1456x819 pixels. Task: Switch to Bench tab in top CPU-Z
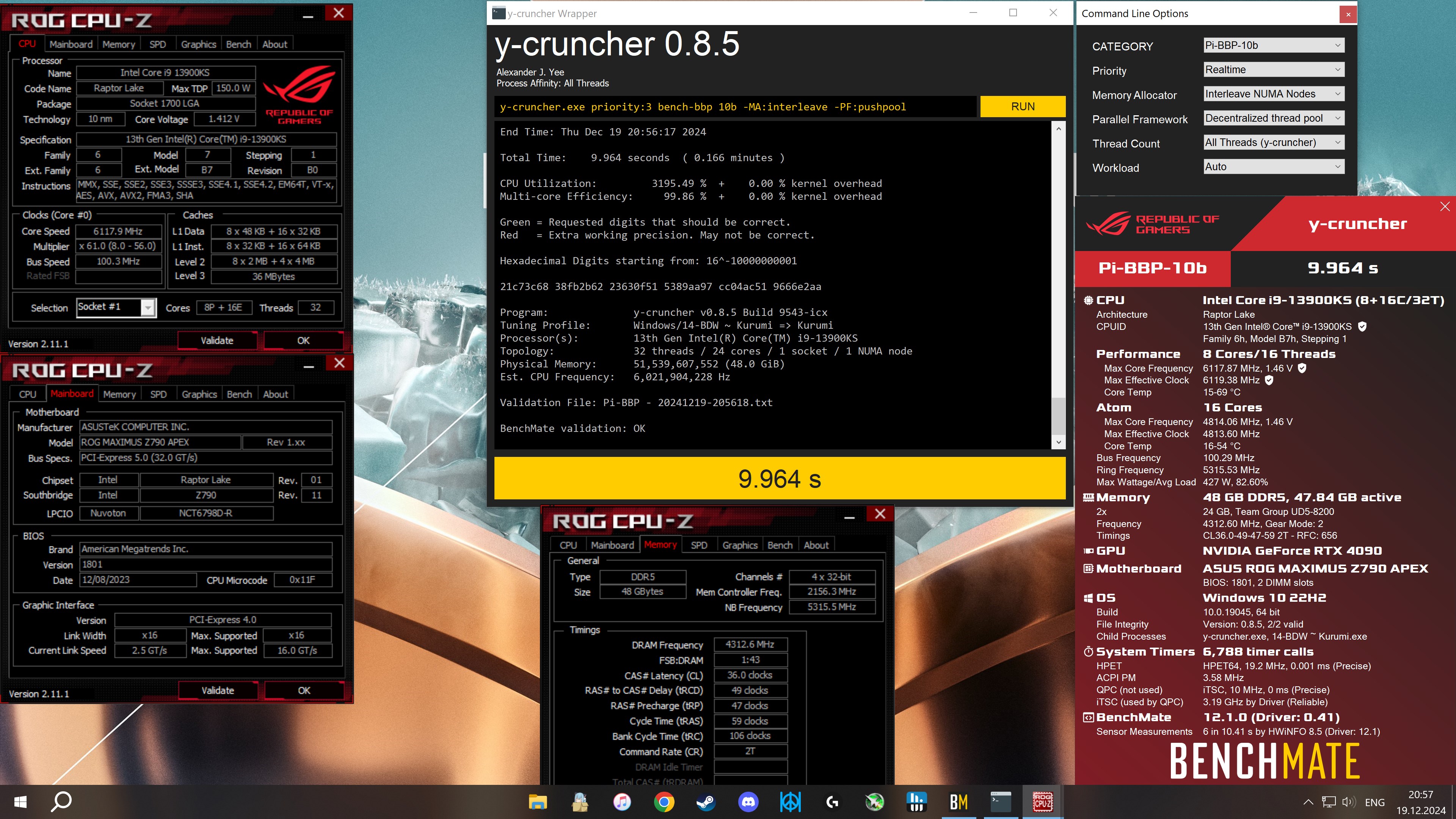point(238,44)
